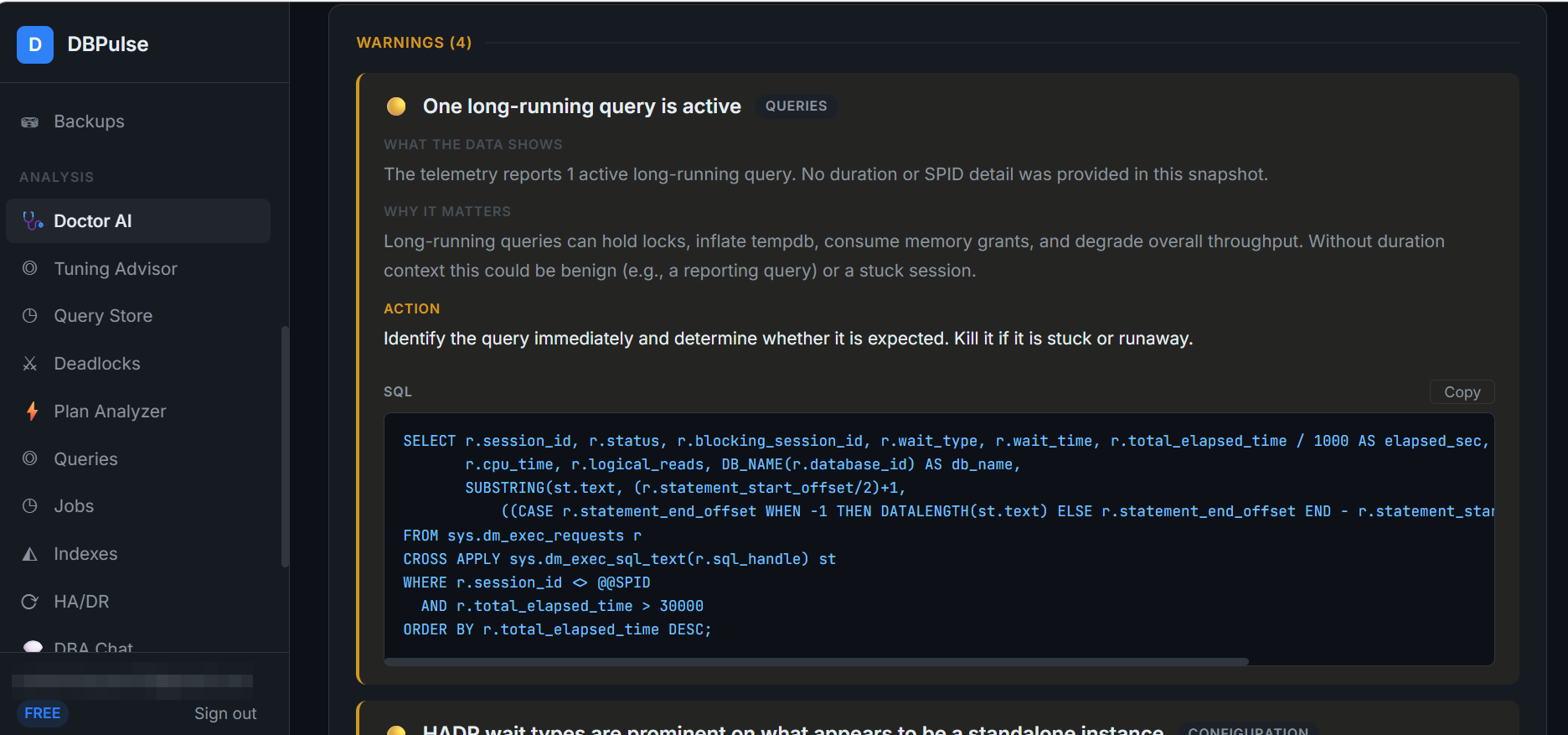Click the Plan Analyzer lightning icon
This screenshot has height=735, width=1568.
pos(32,411)
